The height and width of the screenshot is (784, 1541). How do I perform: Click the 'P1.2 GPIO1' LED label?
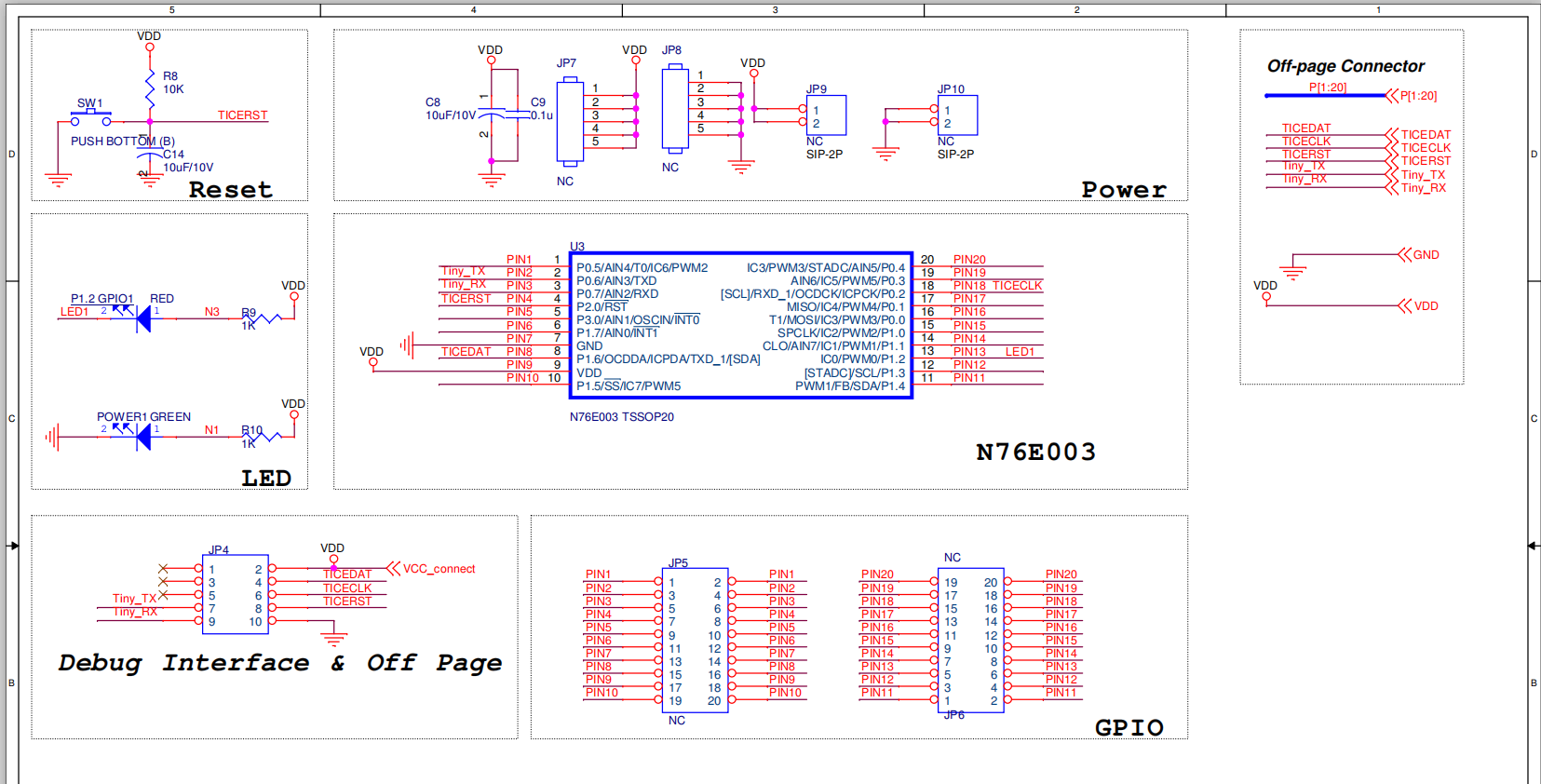pyautogui.click(x=101, y=299)
